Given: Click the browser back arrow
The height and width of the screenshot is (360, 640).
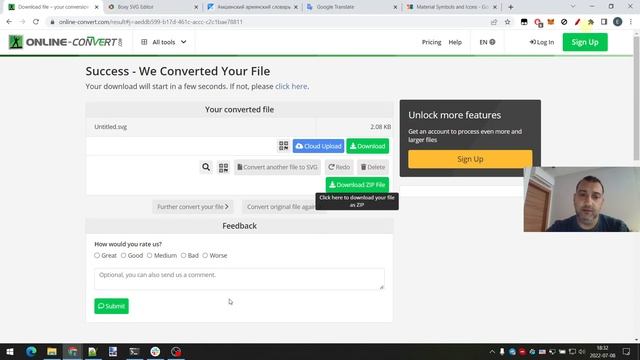Looking at the screenshot, I should click(9, 22).
